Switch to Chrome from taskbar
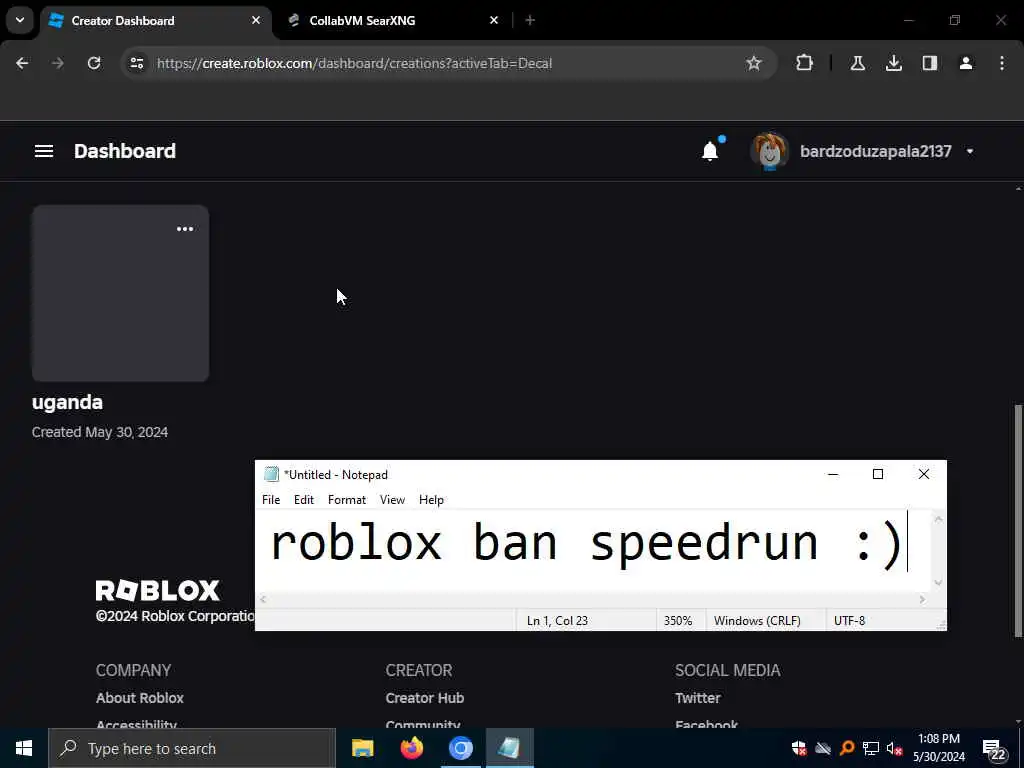The width and height of the screenshot is (1024, 768). [460, 748]
